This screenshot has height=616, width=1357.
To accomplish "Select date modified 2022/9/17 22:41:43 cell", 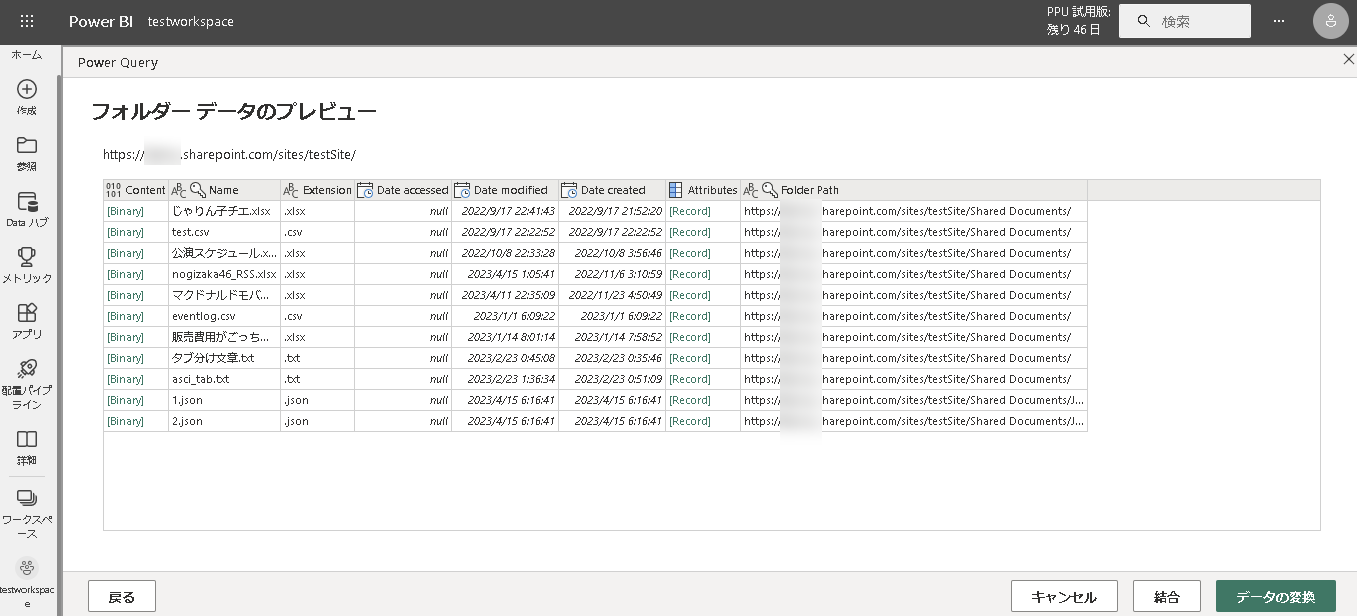I will (x=505, y=211).
